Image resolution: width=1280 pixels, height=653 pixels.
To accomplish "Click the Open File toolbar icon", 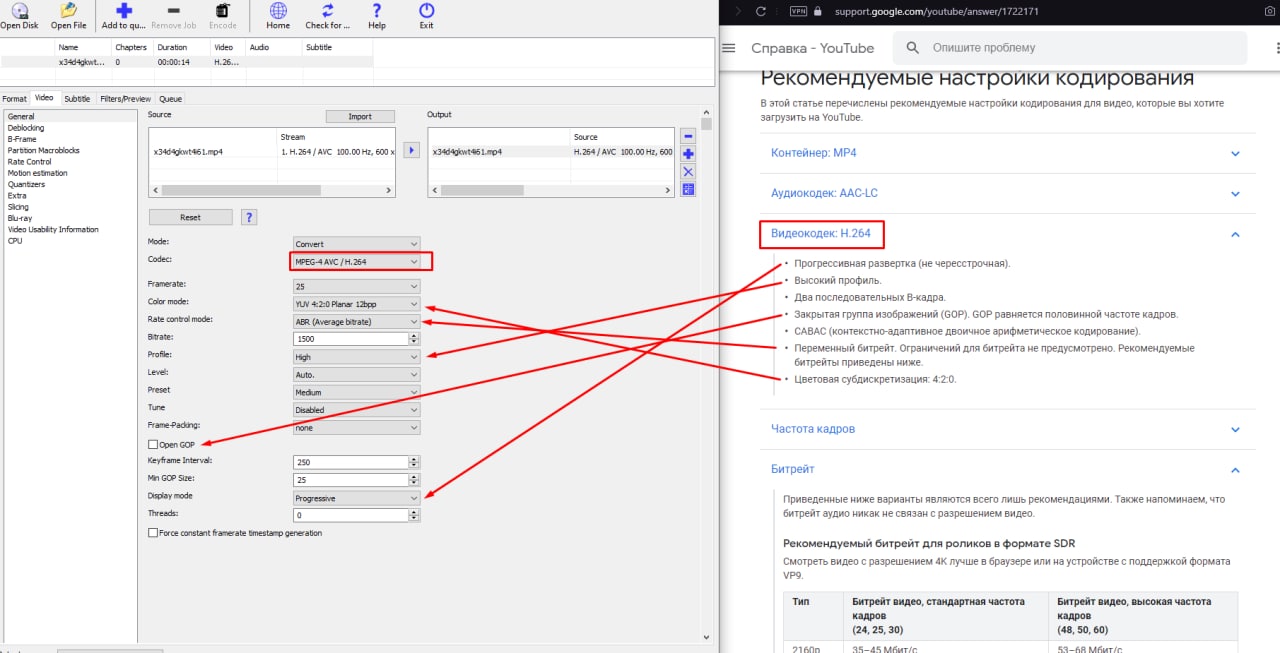I will [68, 11].
